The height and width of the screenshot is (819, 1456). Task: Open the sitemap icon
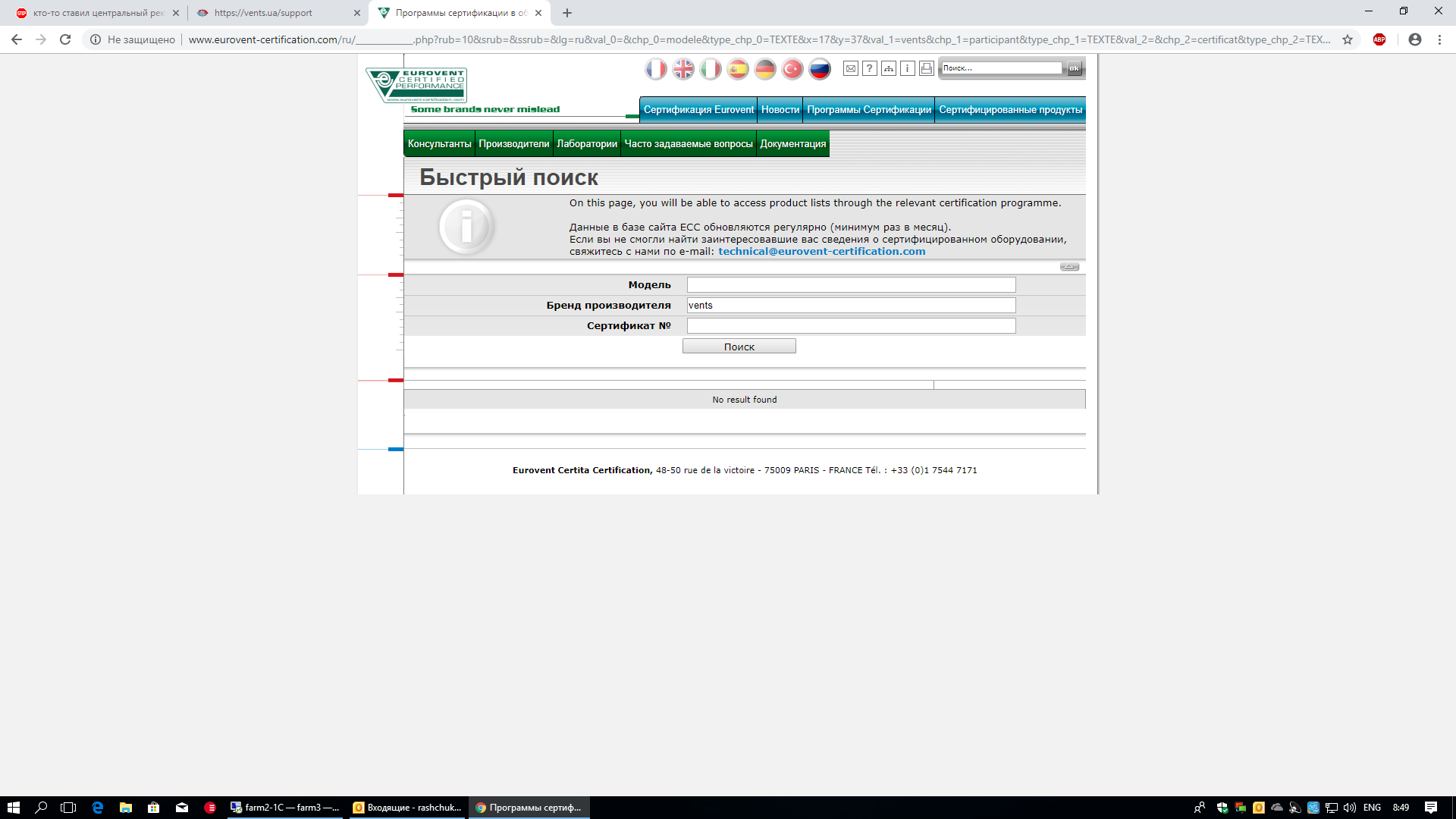coord(889,69)
